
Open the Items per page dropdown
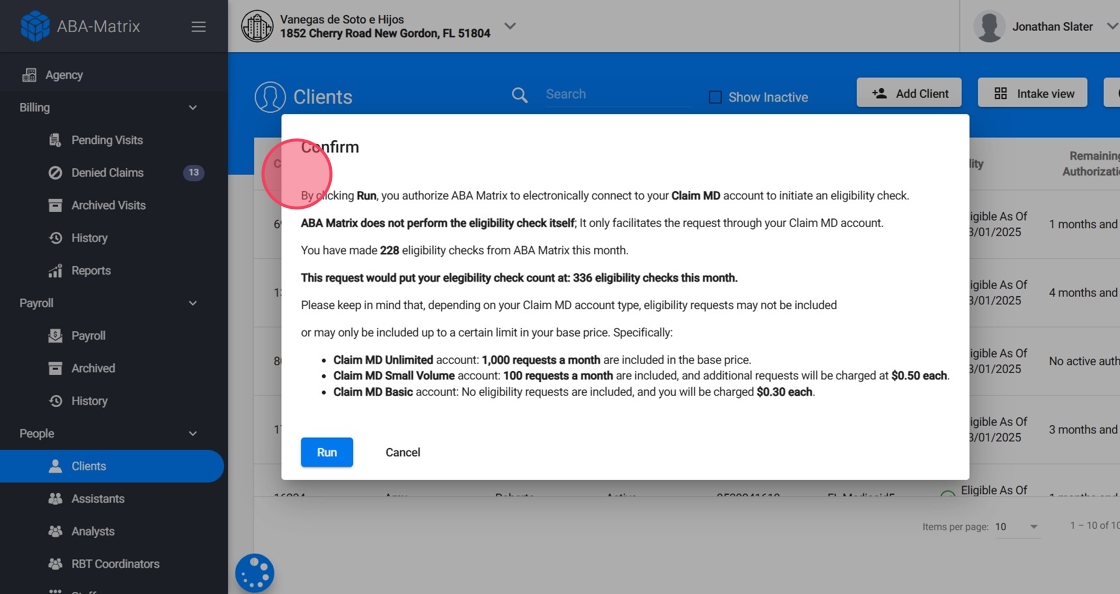[1017, 527]
